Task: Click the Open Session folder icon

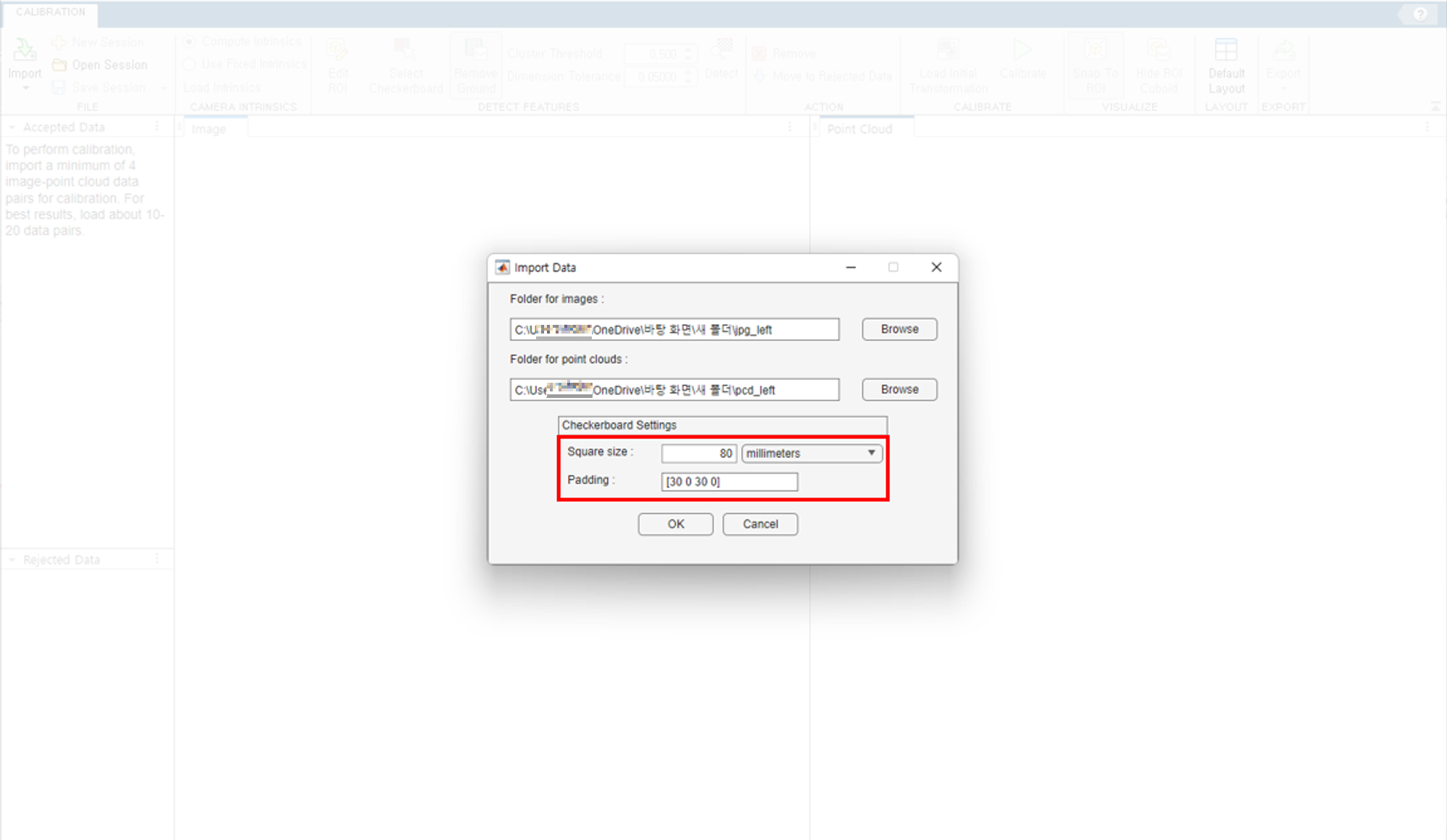Action: 59,65
